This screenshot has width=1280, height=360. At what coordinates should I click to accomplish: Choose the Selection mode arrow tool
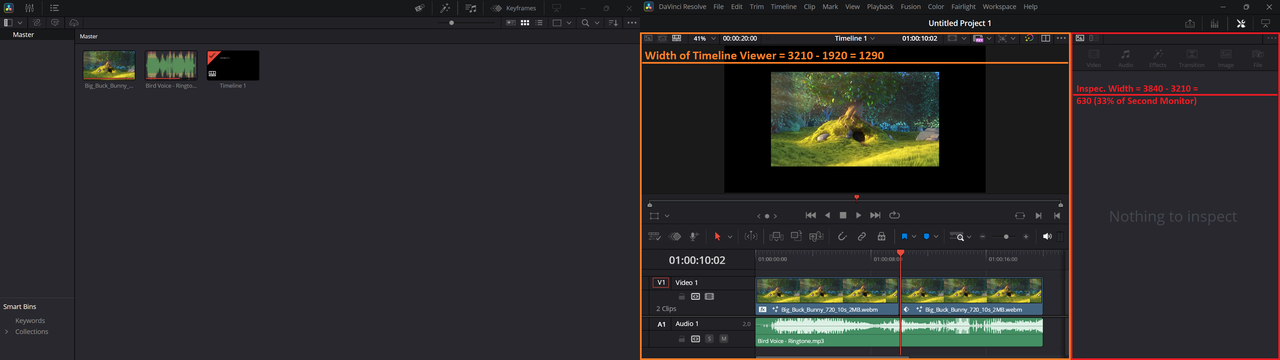point(717,236)
